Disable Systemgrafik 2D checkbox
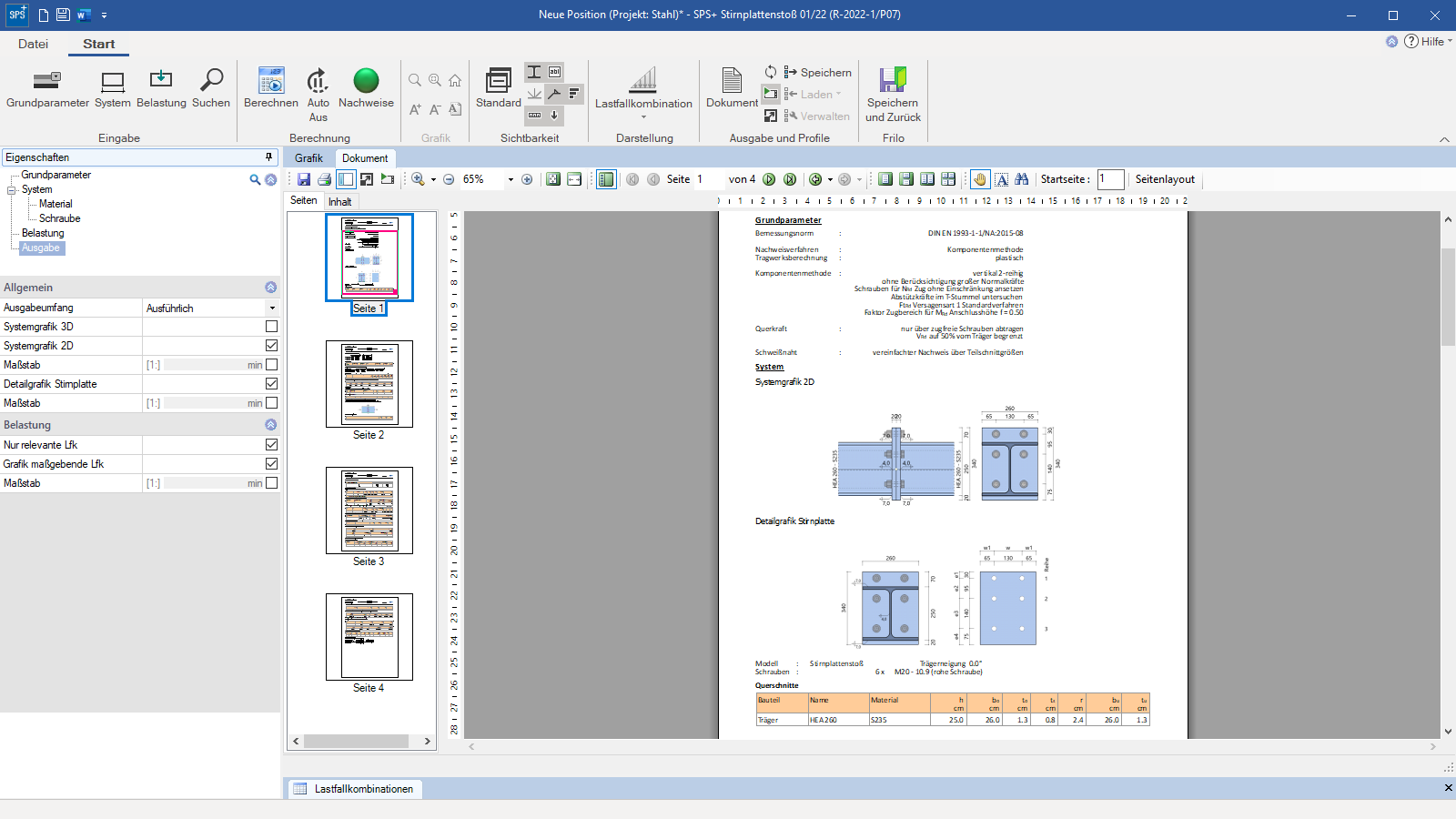1456x819 pixels. coord(271,346)
